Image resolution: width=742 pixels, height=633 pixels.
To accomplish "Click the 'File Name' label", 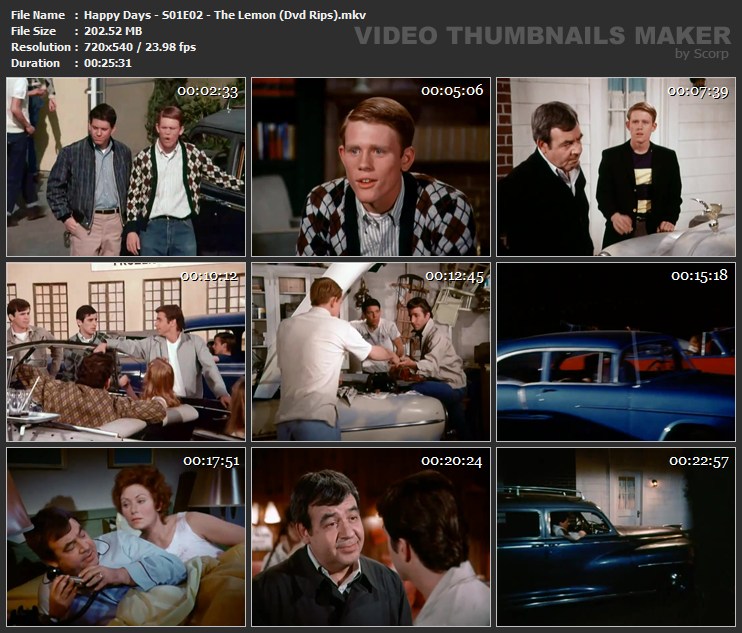I will coord(38,15).
